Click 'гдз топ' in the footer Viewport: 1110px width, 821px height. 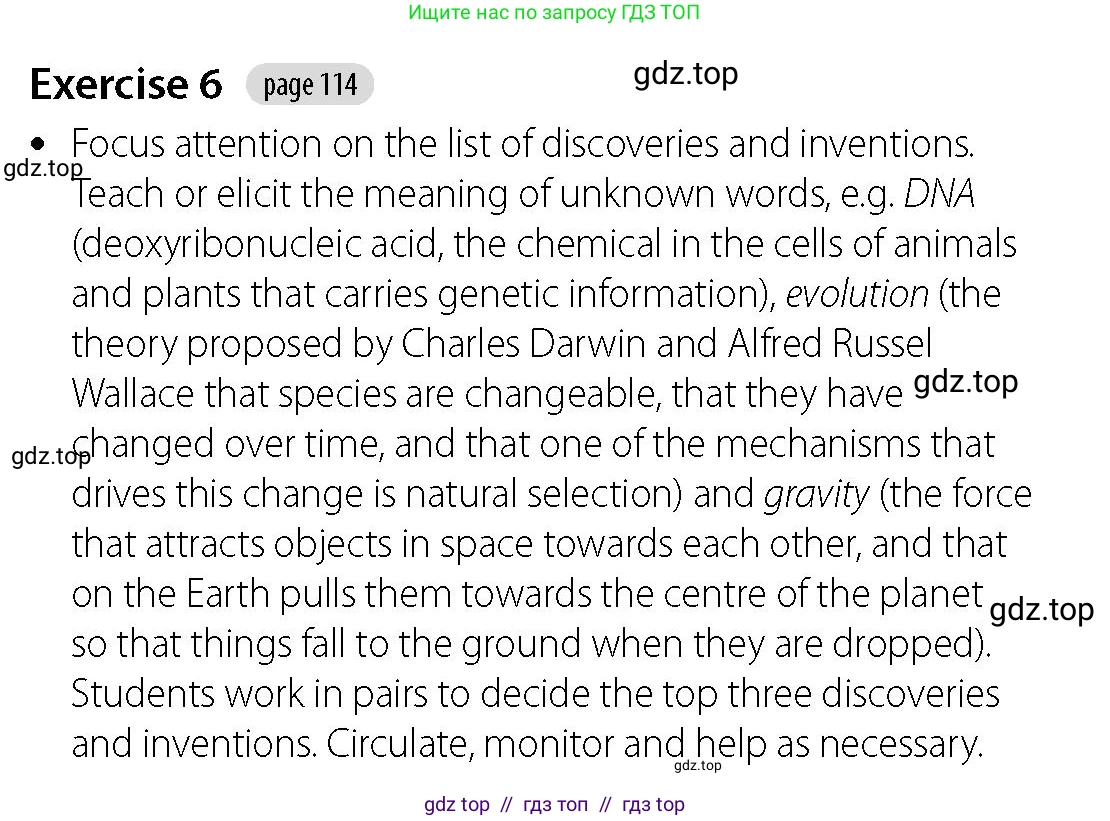[555, 804]
